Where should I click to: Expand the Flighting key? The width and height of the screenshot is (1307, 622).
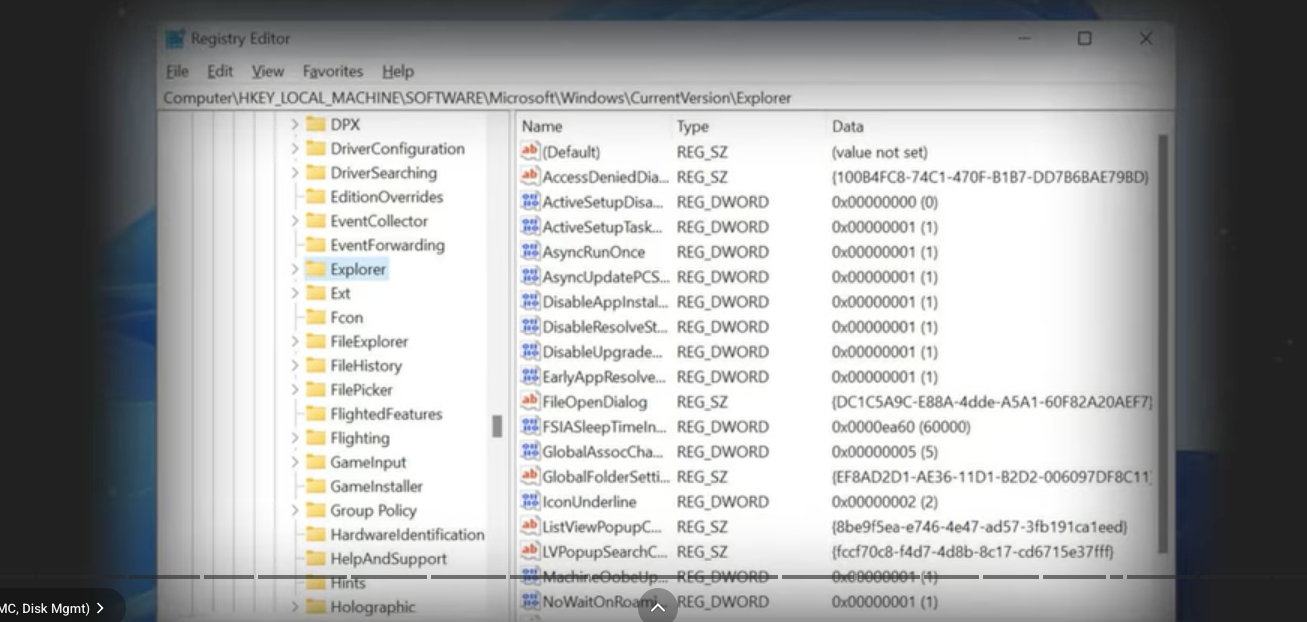coord(294,438)
